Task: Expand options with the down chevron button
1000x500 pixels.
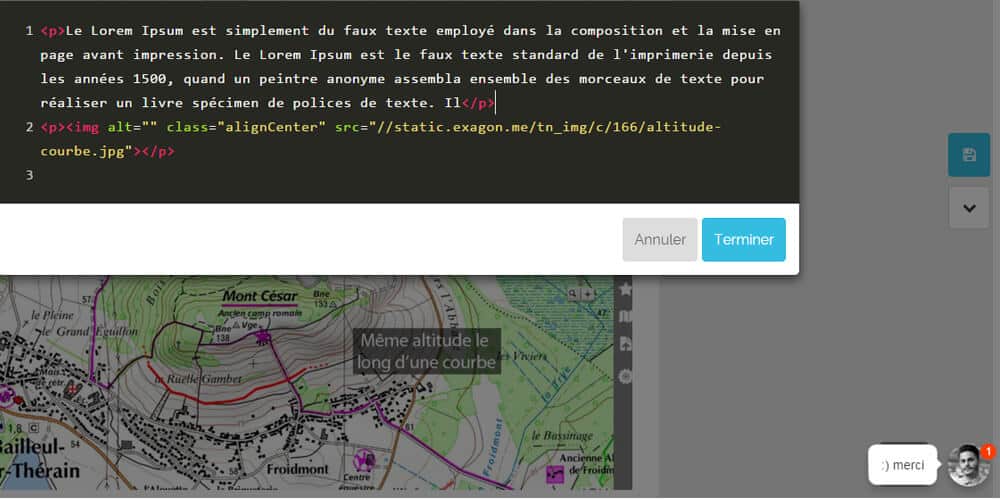Action: (x=969, y=208)
